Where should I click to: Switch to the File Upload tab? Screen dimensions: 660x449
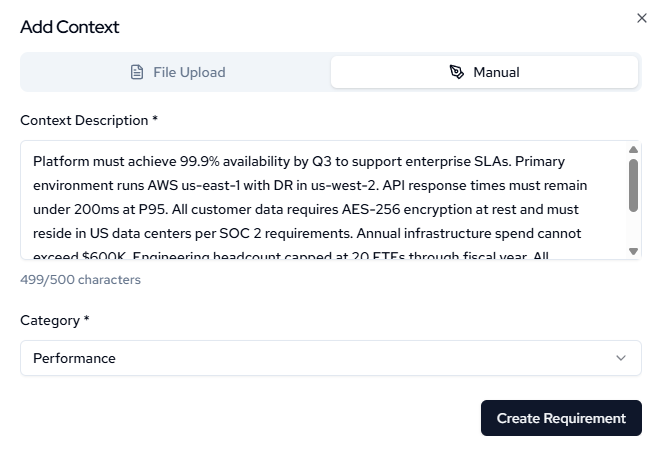(x=178, y=72)
